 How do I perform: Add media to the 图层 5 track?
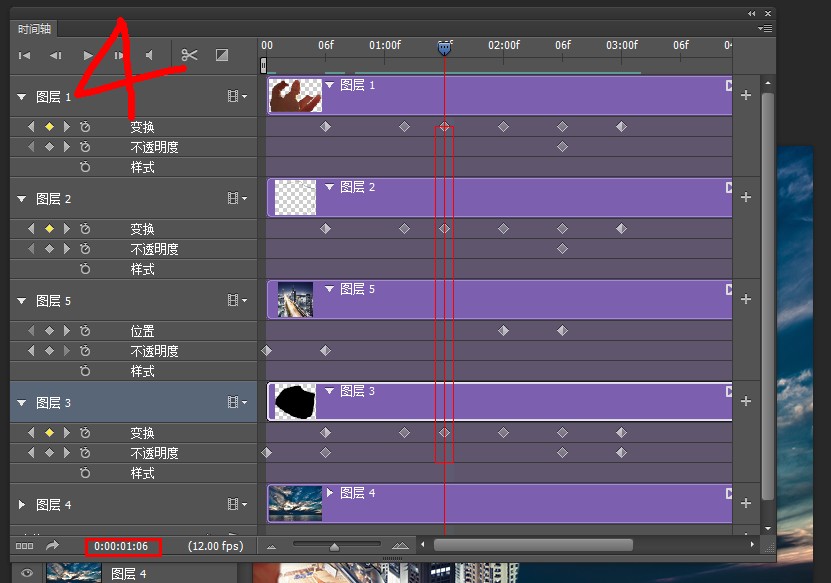[746, 299]
